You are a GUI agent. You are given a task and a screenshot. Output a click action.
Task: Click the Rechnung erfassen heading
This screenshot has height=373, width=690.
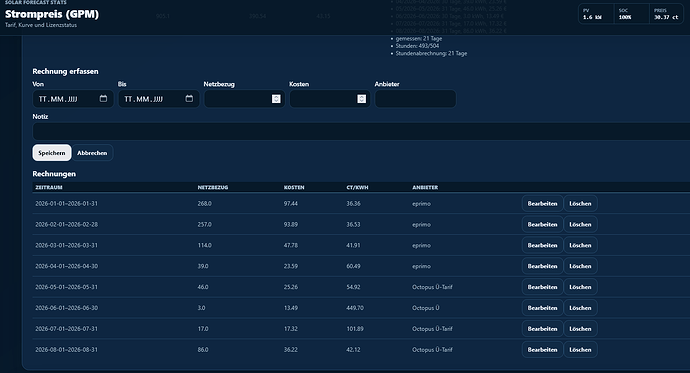(65, 71)
